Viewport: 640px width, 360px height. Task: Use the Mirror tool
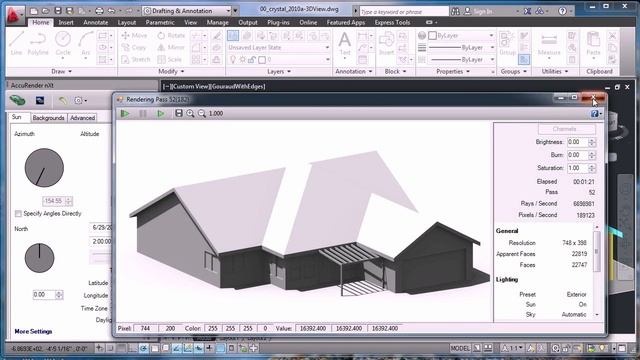tap(171, 47)
